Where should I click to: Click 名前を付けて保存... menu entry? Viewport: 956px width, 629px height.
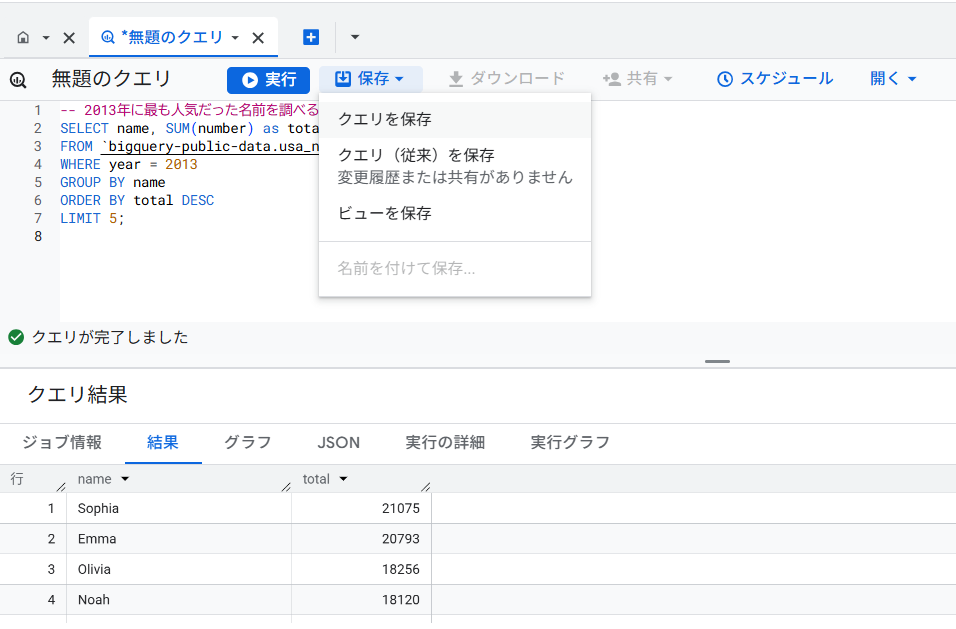tap(455, 268)
